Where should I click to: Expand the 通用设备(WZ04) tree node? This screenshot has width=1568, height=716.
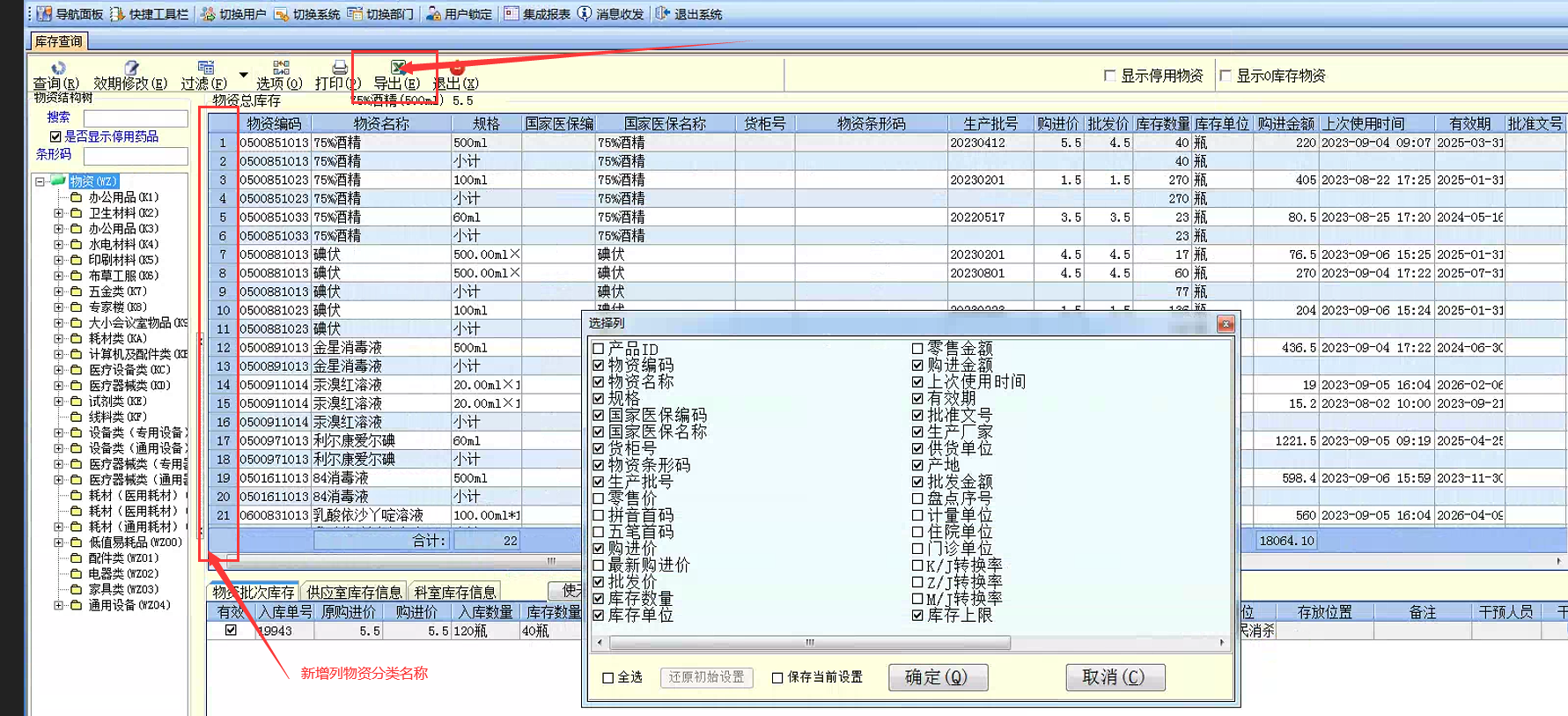(58, 605)
